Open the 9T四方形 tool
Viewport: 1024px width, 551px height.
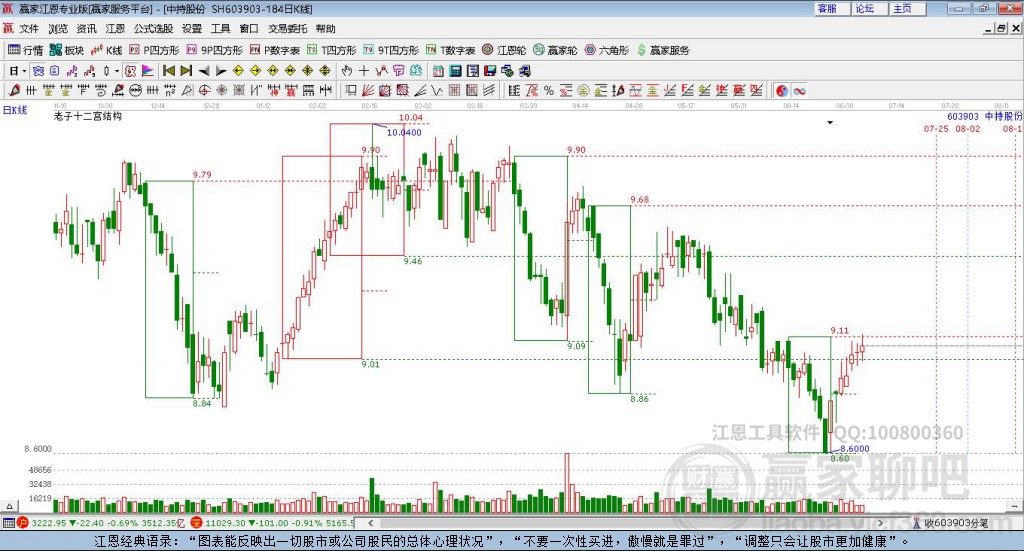tap(391, 50)
